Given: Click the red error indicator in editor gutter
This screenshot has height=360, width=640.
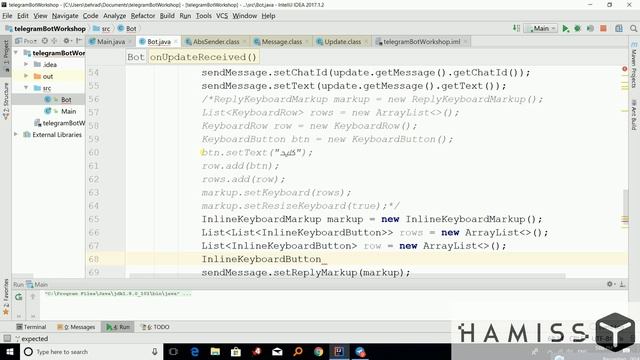Looking at the screenshot, I should (624, 69).
